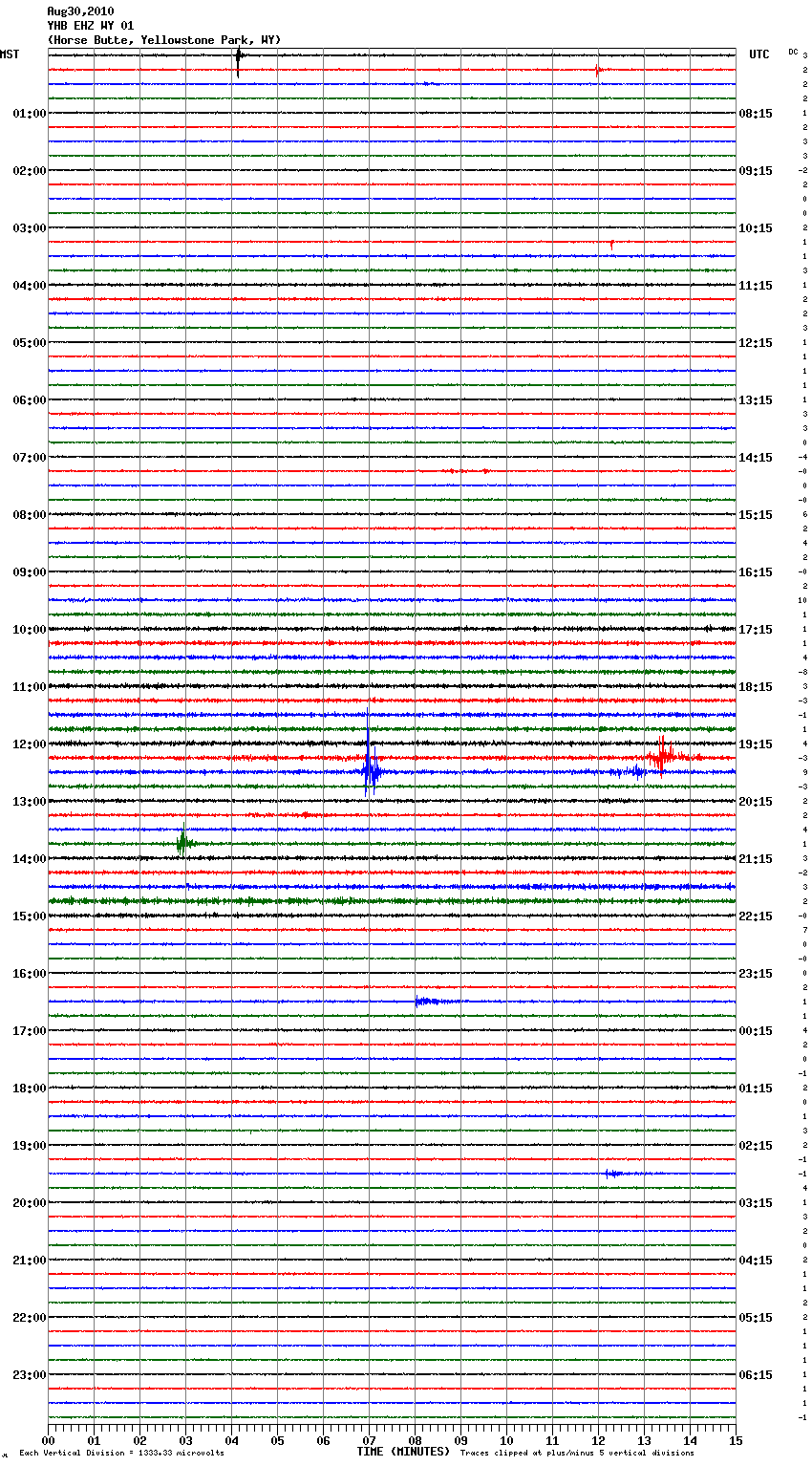
Task: Select the 03:00 MST time label
Action: [x=30, y=228]
